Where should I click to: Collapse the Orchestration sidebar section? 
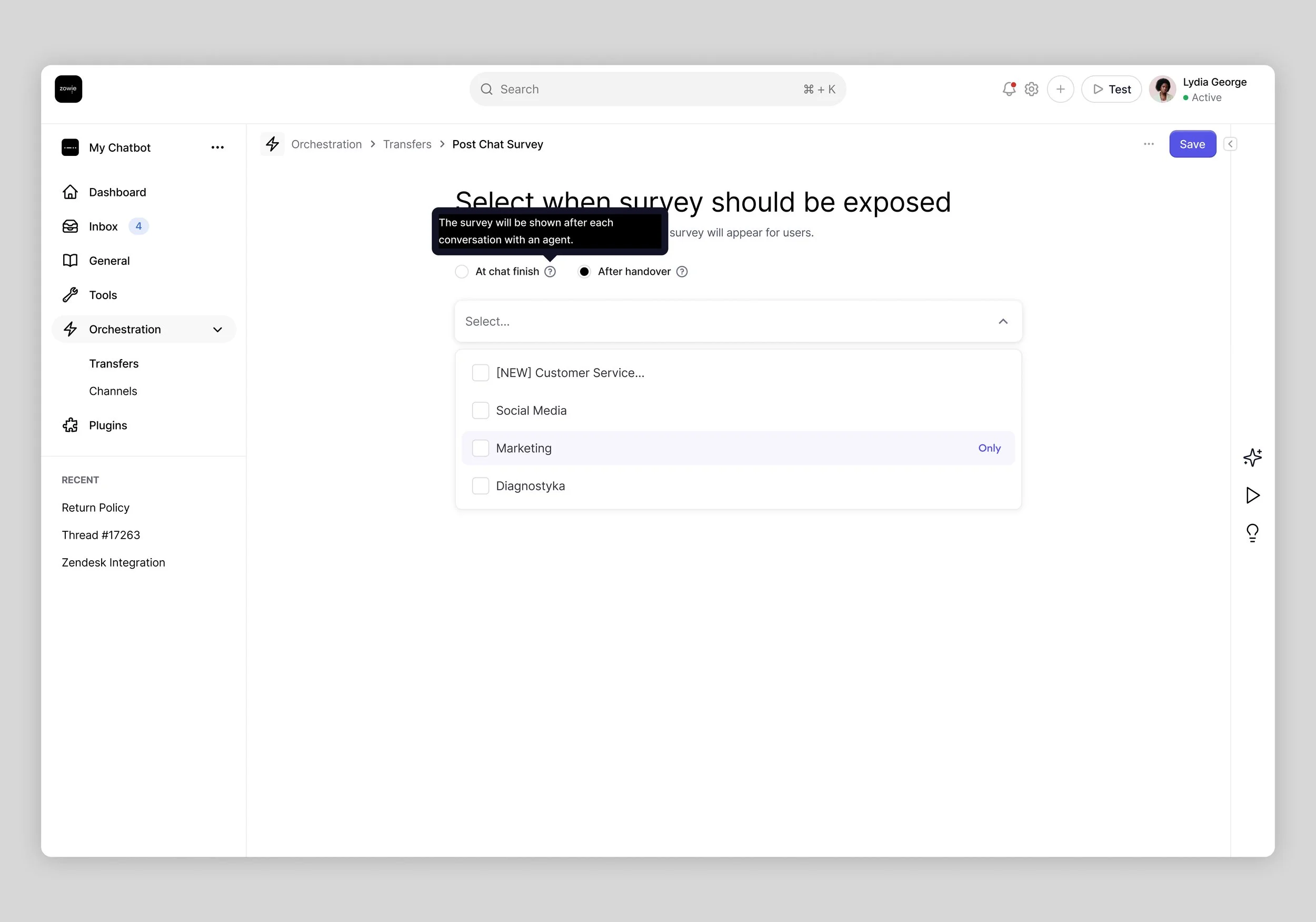(217, 330)
